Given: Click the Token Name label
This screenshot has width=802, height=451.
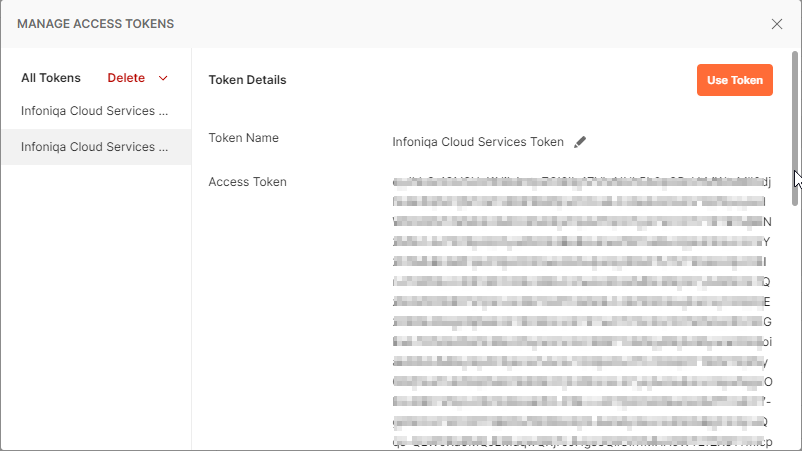Looking at the screenshot, I should [243, 138].
